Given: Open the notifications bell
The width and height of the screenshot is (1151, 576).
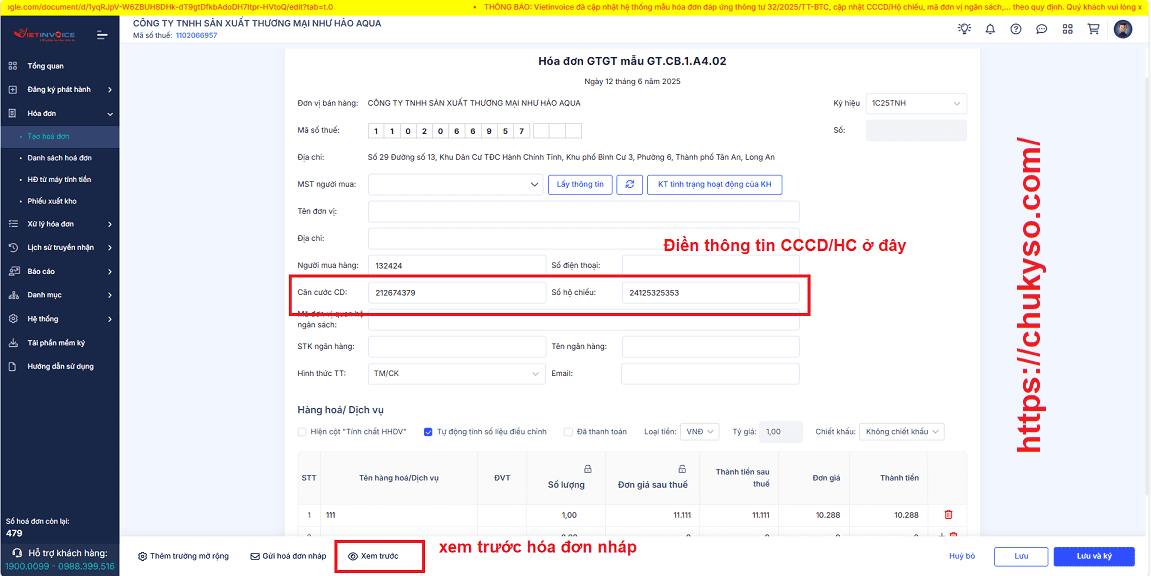Looking at the screenshot, I should pyautogui.click(x=990, y=29).
